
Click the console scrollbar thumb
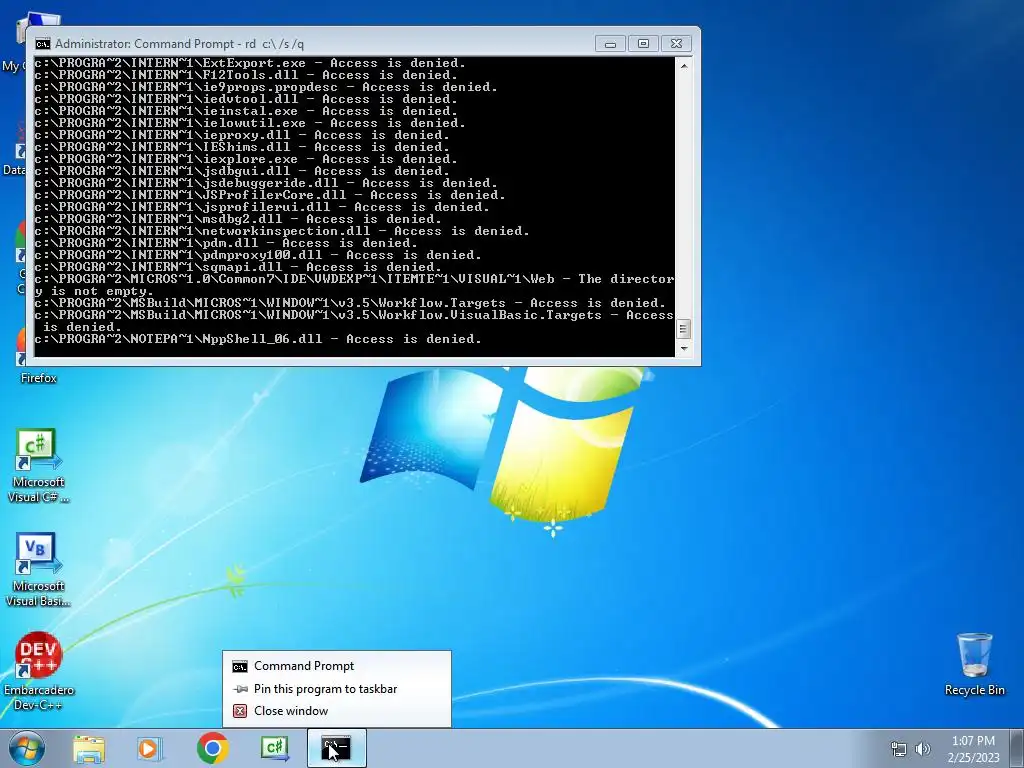point(683,328)
